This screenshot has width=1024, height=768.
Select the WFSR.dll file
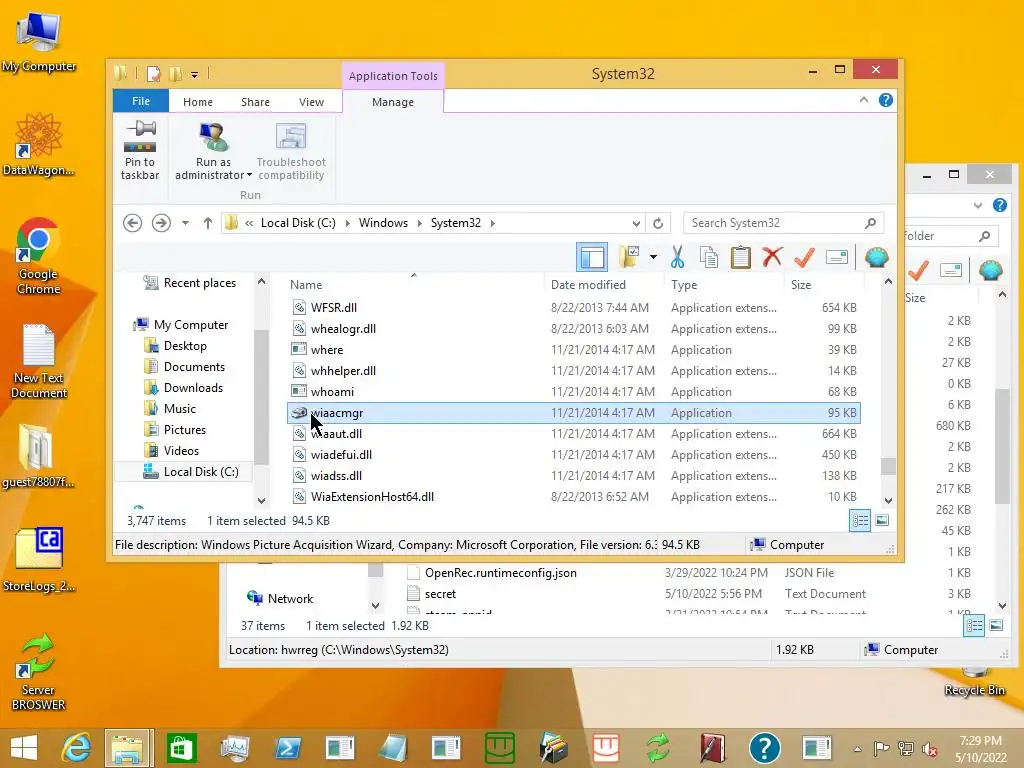tap(573, 308)
